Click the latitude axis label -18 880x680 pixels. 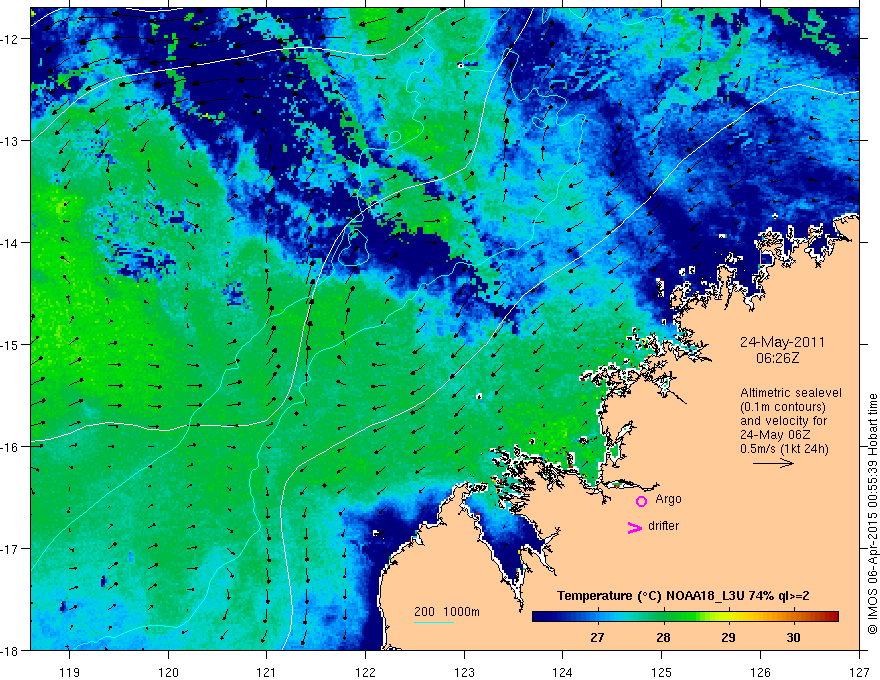pos(10,651)
